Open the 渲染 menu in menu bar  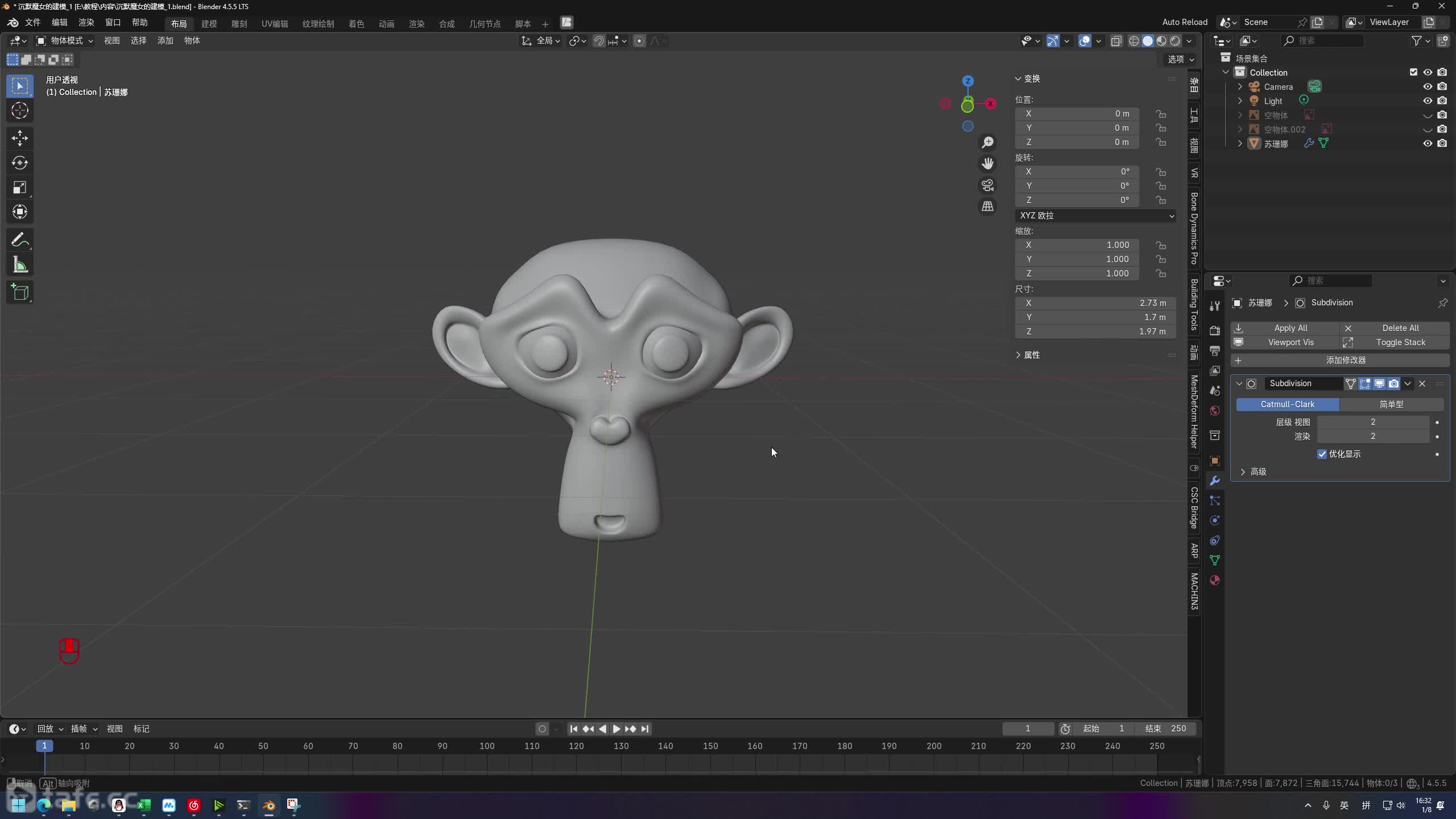click(86, 22)
